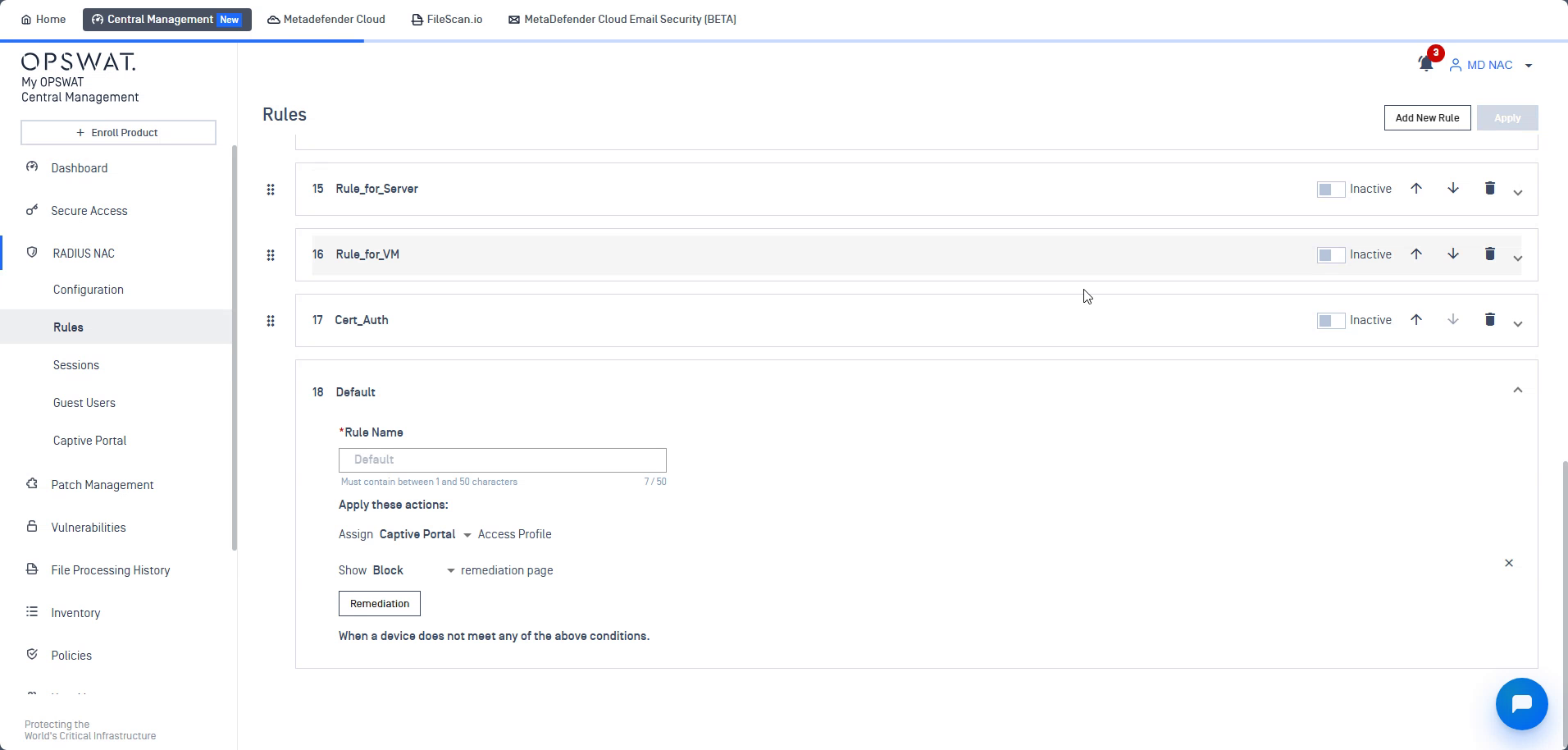
Task: Select RADIUS NAC in the sidebar
Action: coord(84,254)
